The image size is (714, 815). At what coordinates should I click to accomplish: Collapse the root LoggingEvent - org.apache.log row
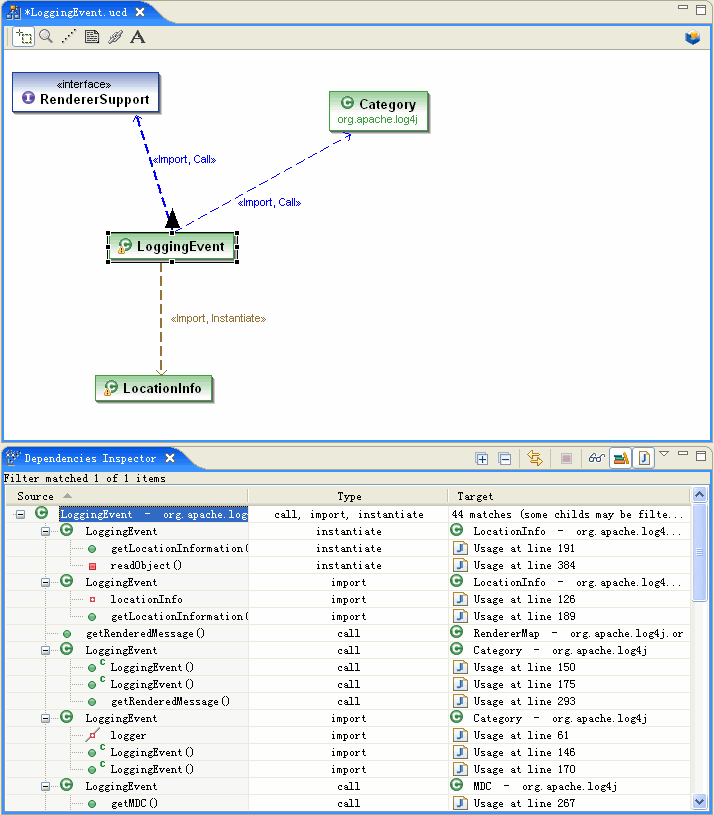[x=20, y=515]
